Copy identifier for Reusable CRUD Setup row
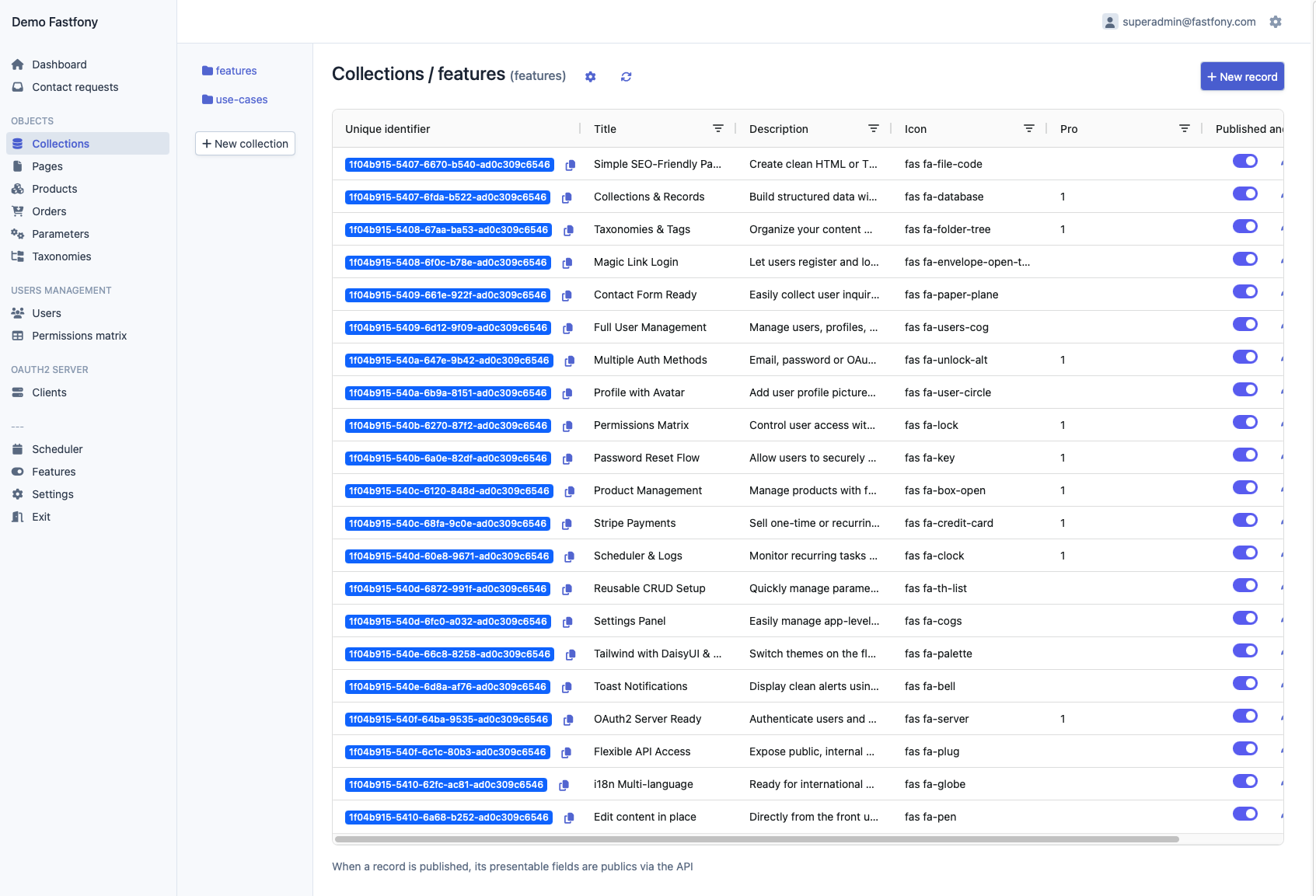1316x896 pixels. click(567, 590)
